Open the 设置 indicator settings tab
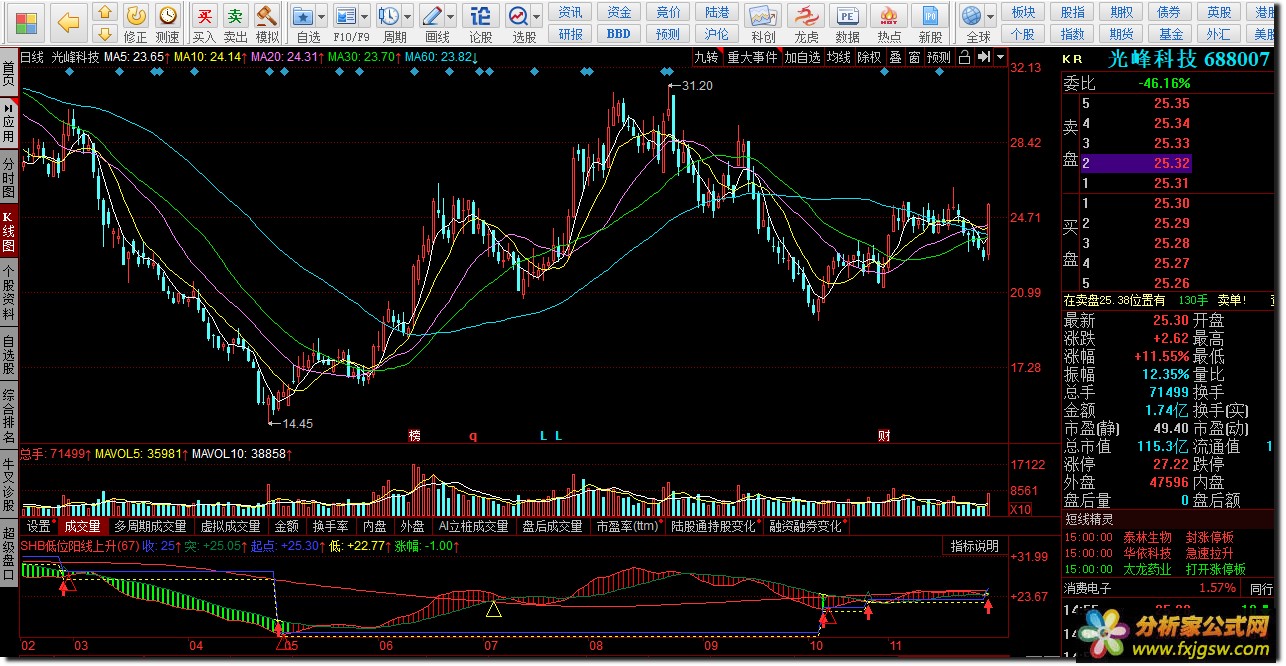 tap(39, 526)
